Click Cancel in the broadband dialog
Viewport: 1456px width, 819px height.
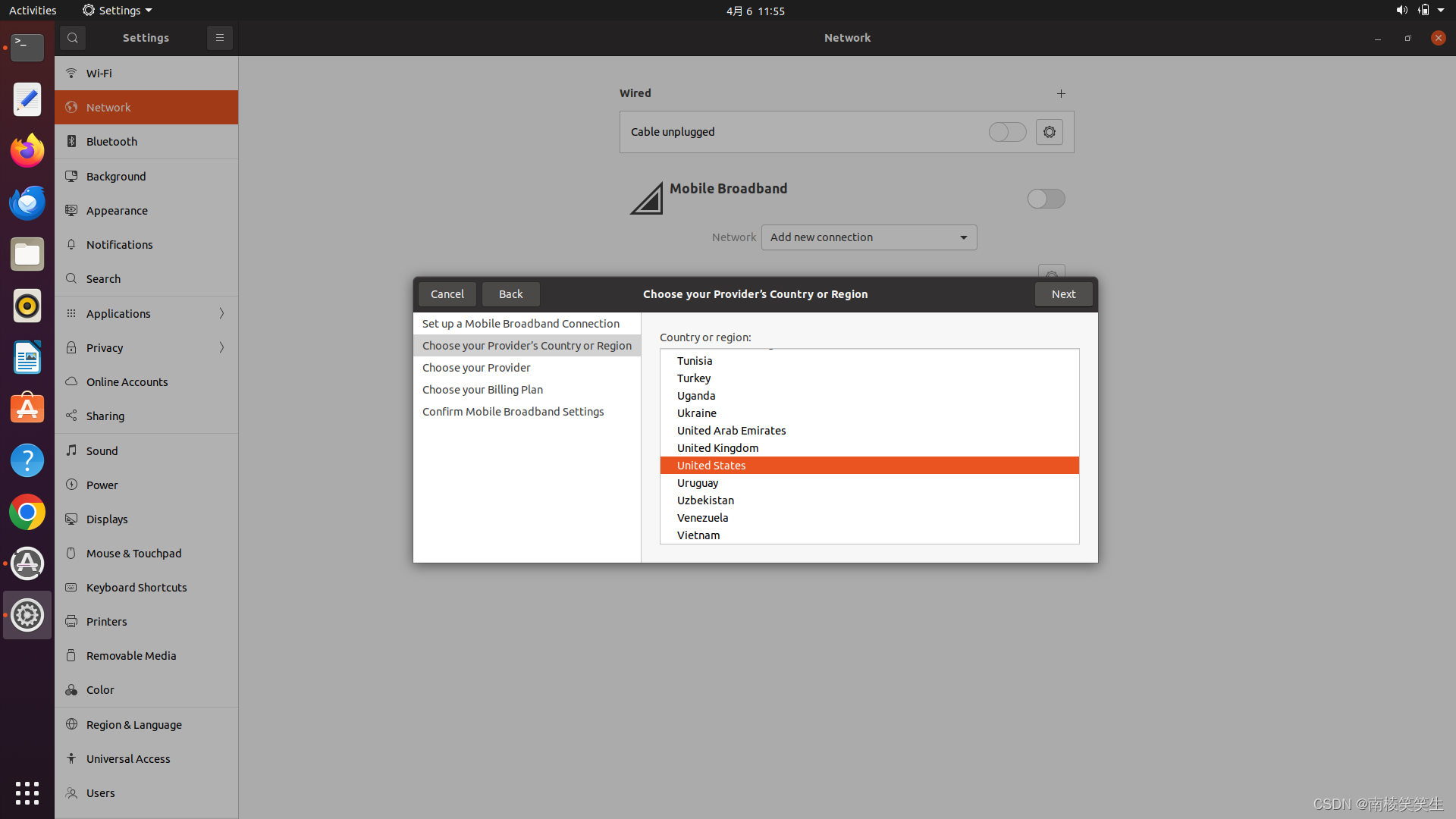click(447, 294)
